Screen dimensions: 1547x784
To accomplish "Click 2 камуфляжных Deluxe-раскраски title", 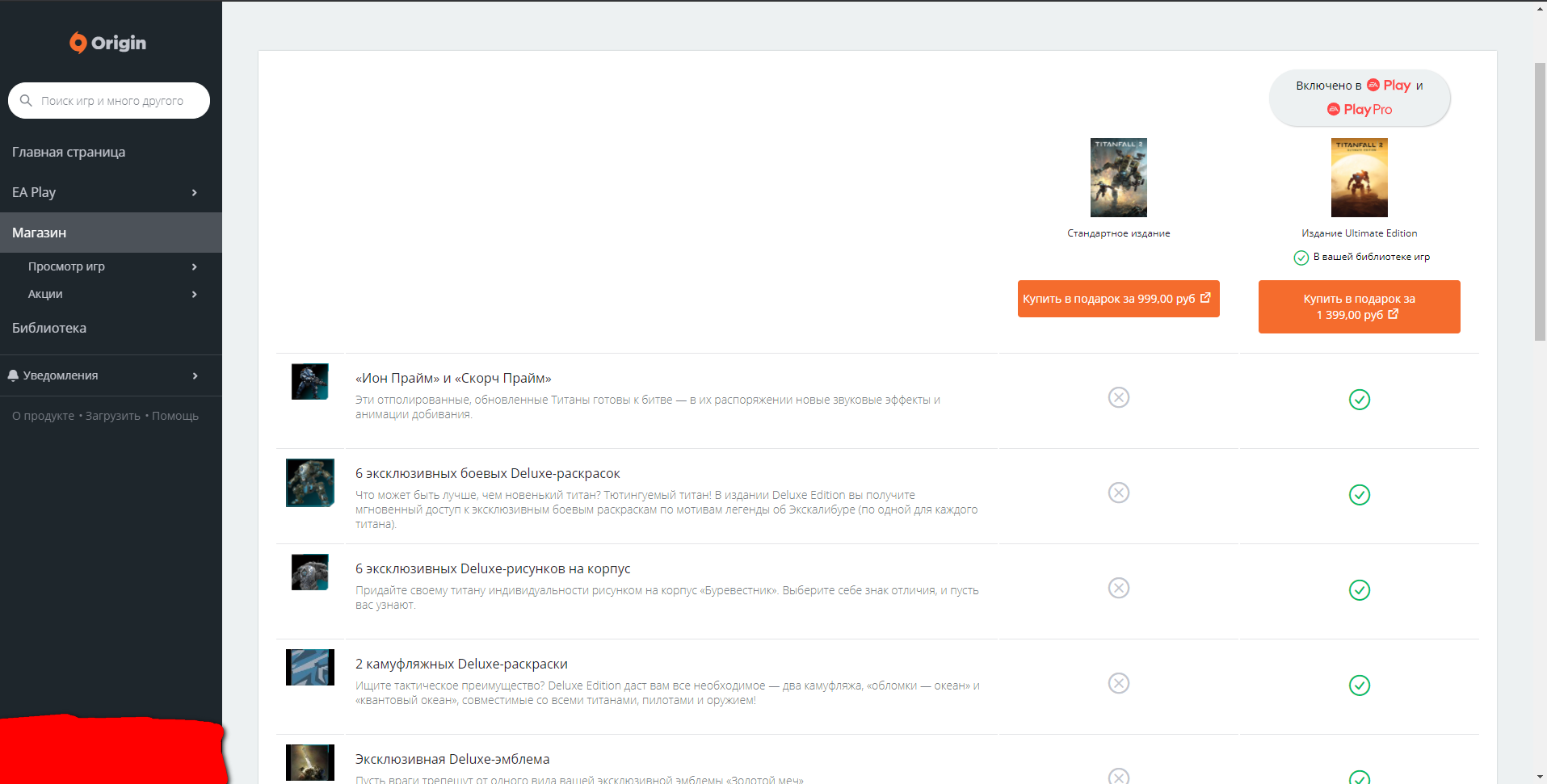I will tap(461, 664).
